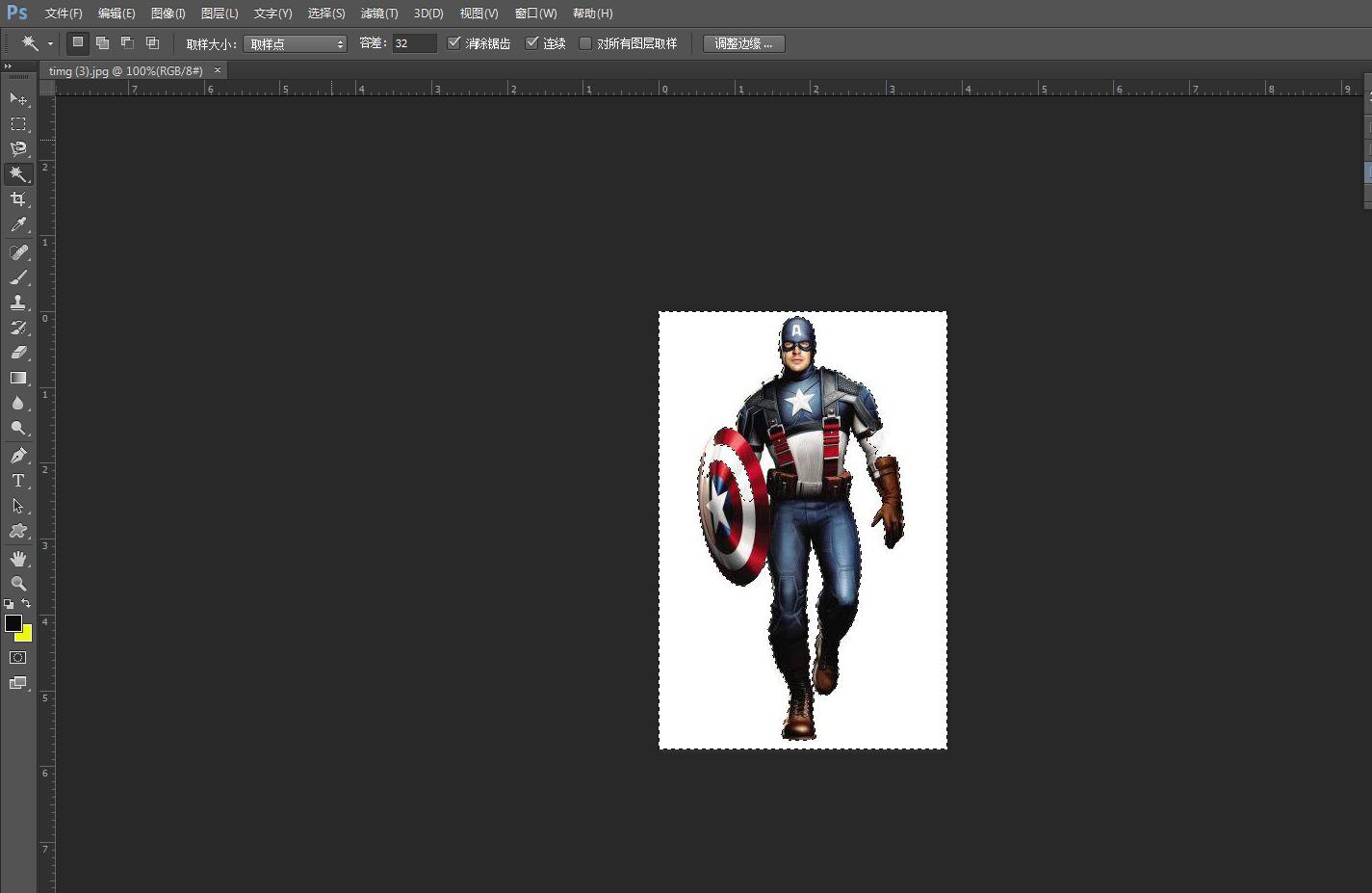Uncheck the 连续 contiguous checkbox
This screenshot has width=1372, height=893.
(x=531, y=43)
